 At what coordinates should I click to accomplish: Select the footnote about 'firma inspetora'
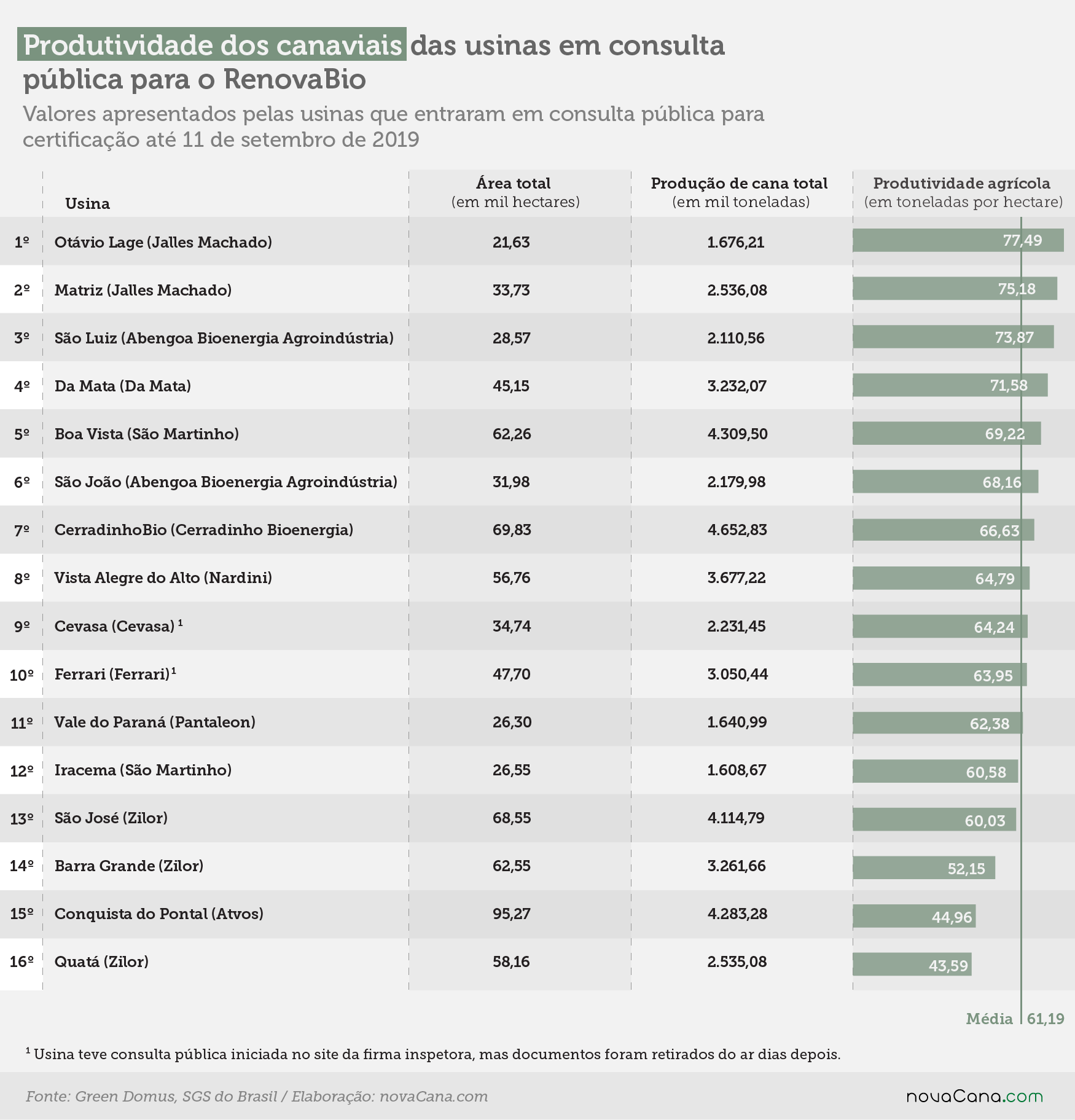click(x=433, y=1054)
